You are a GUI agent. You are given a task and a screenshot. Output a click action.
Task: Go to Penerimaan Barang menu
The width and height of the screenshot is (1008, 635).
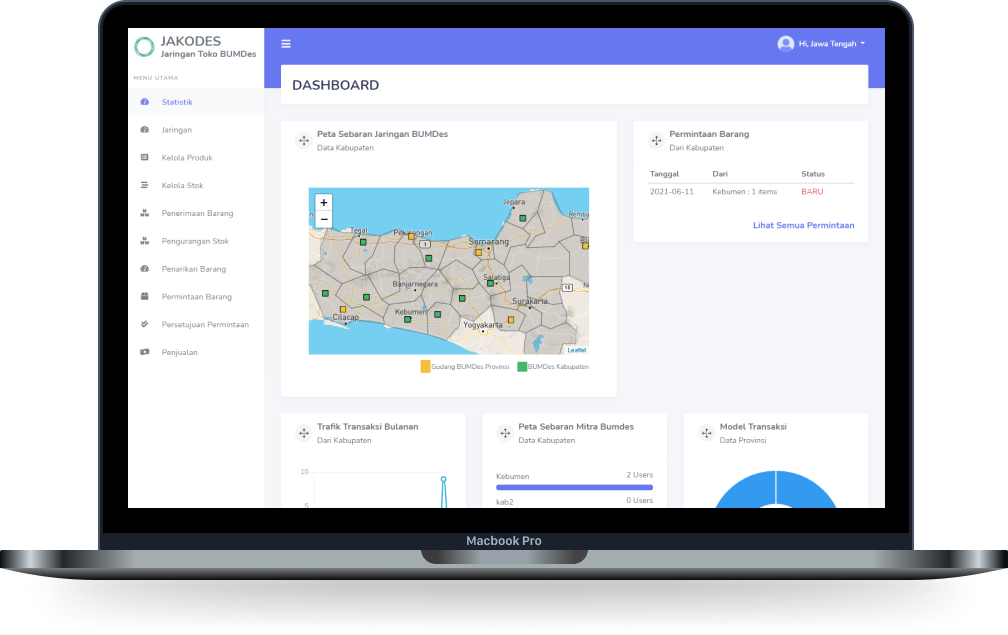tap(196, 213)
